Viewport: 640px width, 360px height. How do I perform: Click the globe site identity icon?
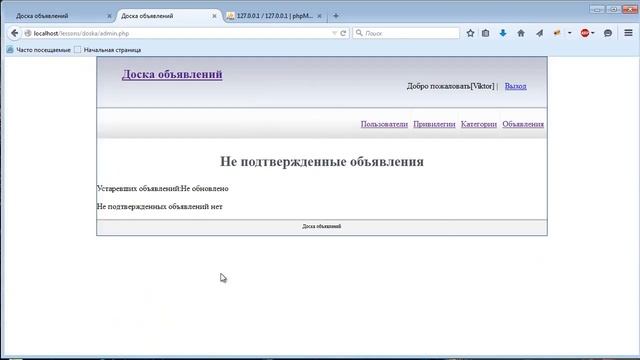[28, 33]
